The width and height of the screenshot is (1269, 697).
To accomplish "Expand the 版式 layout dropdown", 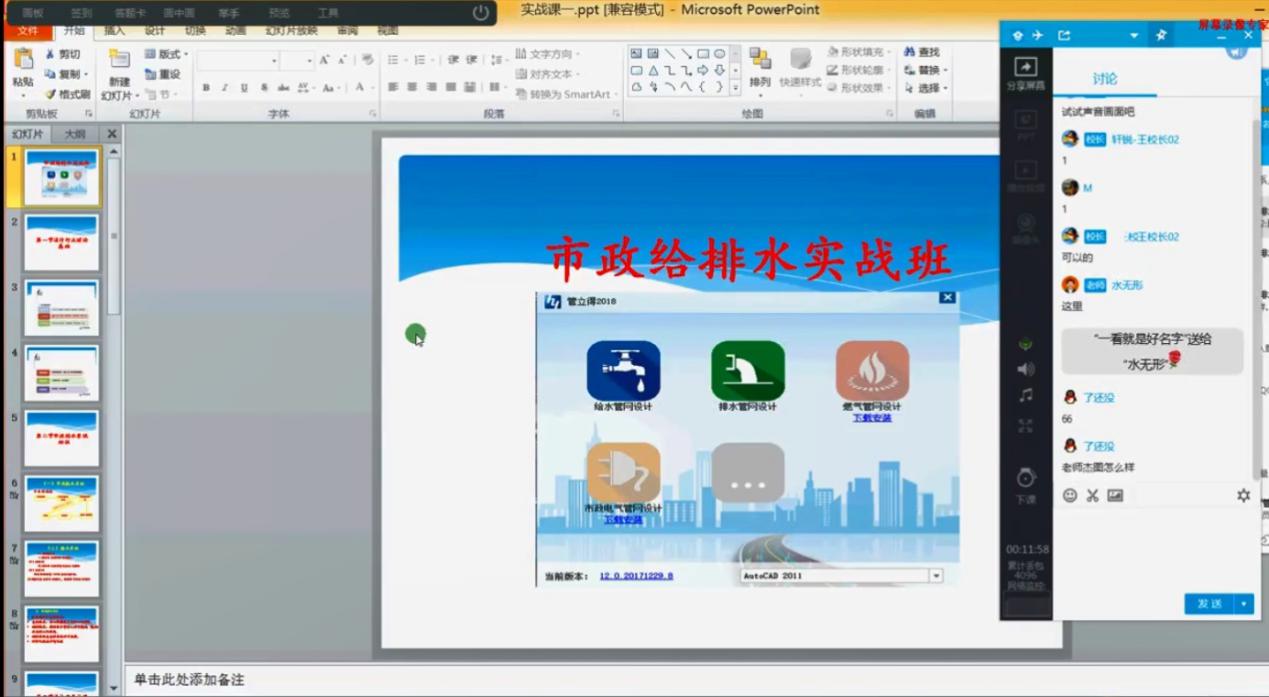I will (x=166, y=54).
